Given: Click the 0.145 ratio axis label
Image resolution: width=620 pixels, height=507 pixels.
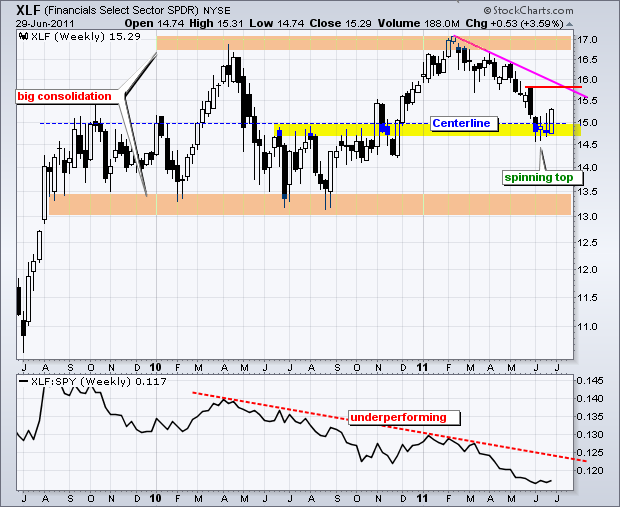Looking at the screenshot, I should pos(590,381).
